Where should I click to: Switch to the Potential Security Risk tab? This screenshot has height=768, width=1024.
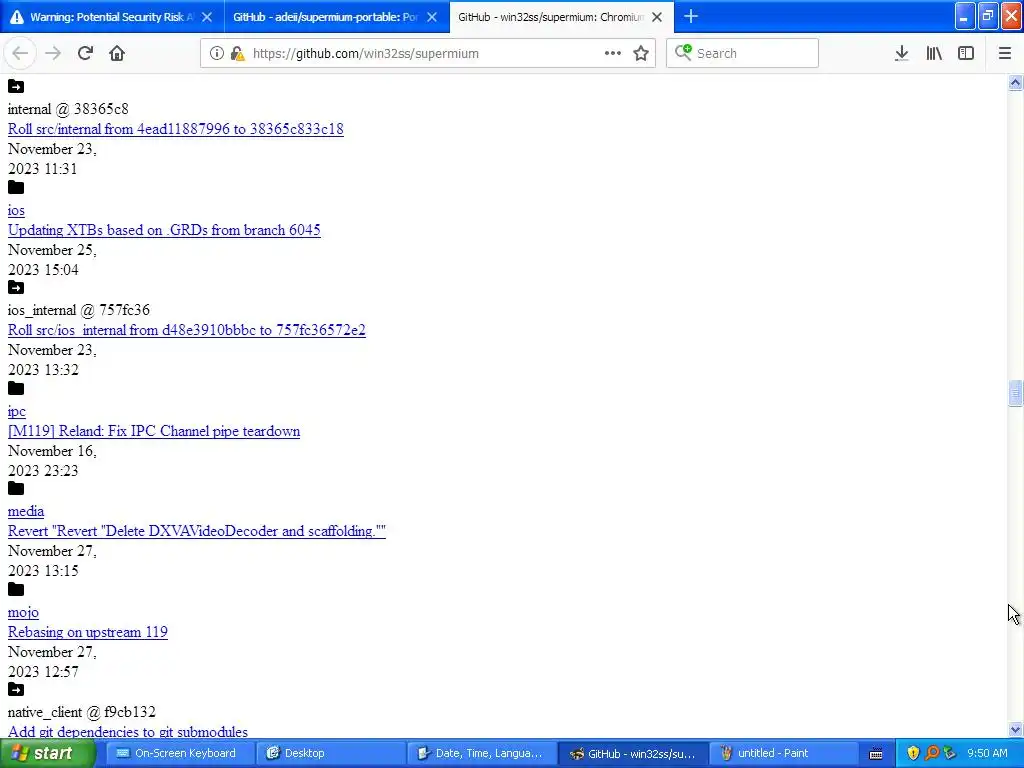(112, 17)
